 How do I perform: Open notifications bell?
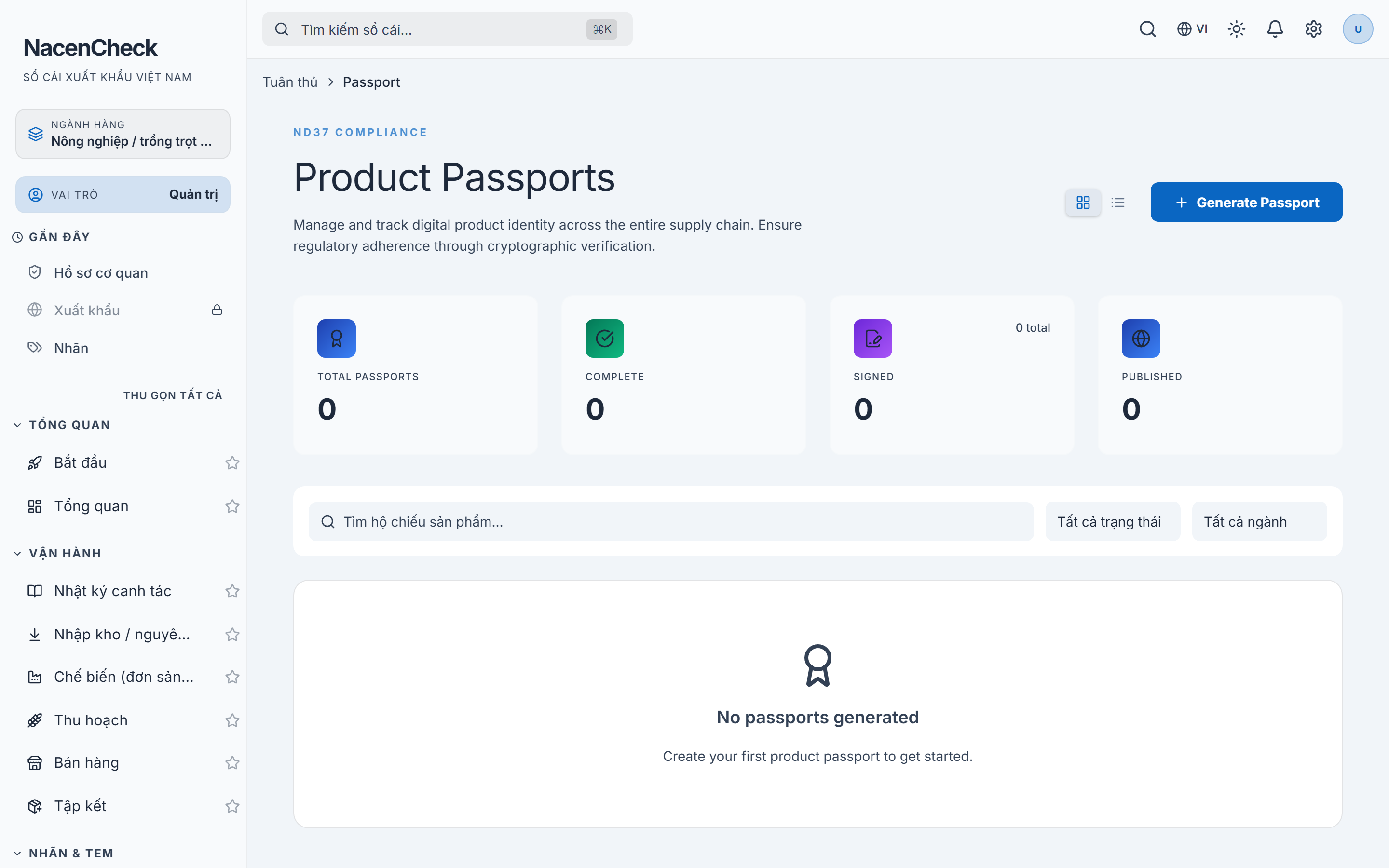[1275, 29]
